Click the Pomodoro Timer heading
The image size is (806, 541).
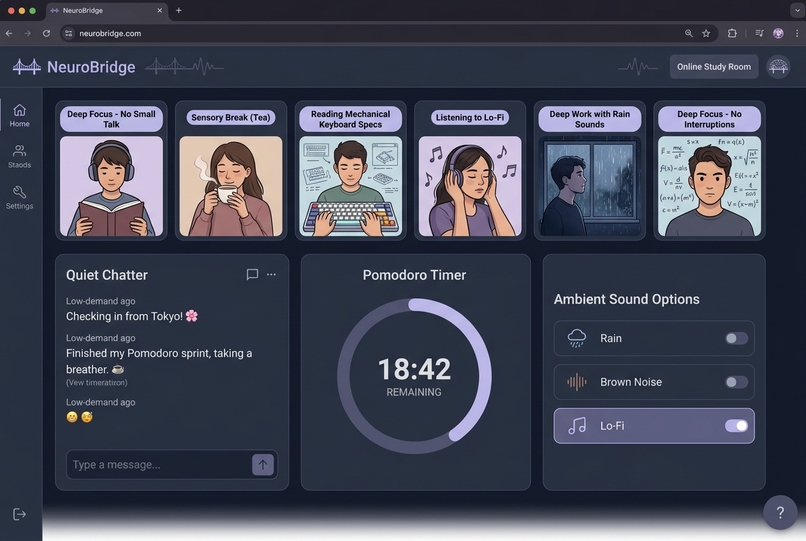click(x=414, y=275)
